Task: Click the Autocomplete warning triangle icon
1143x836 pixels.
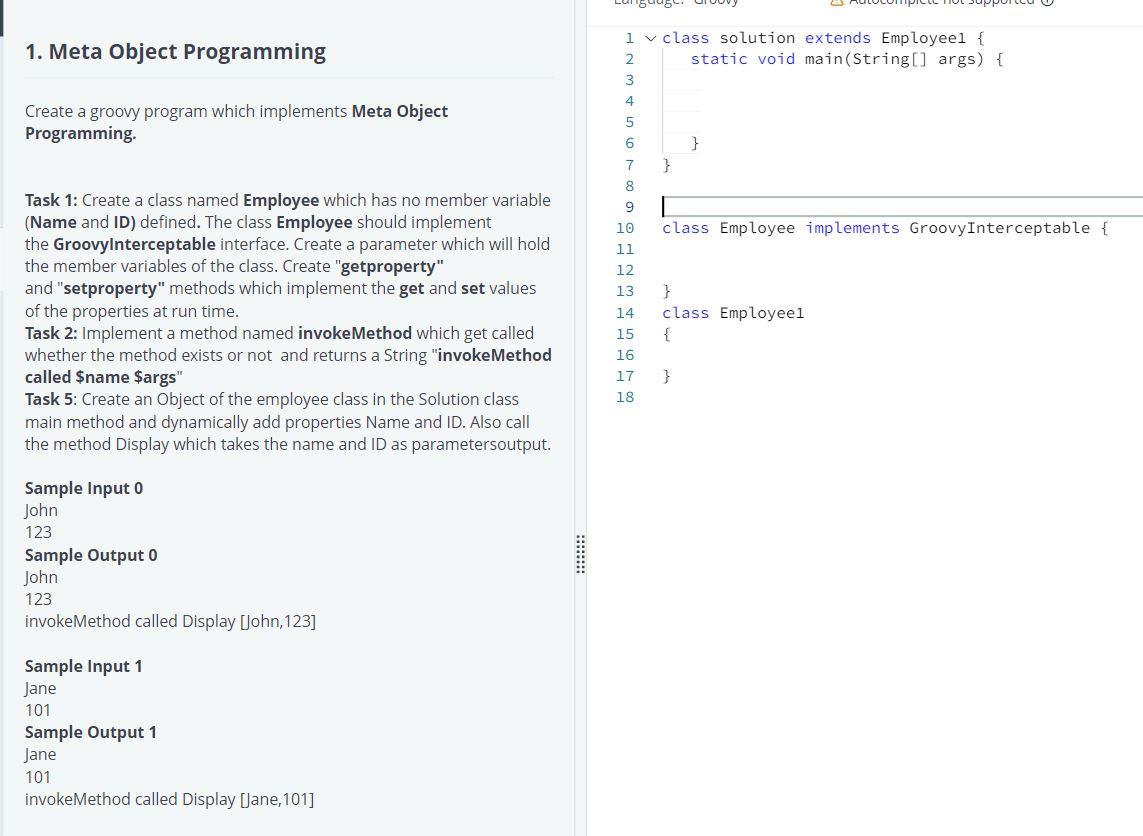Action: pos(836,3)
